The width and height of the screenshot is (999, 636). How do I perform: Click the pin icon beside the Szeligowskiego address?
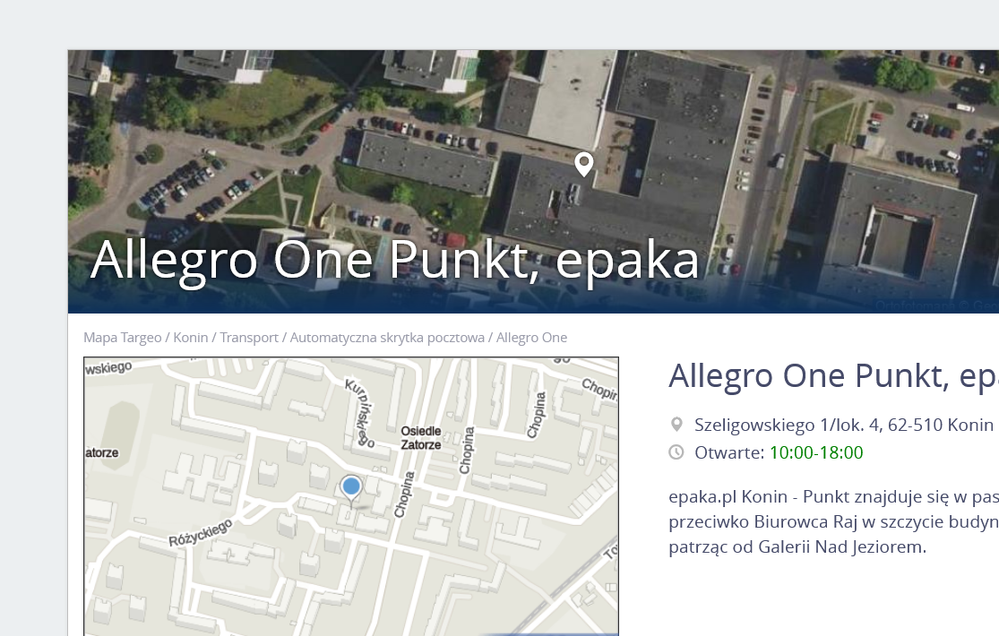click(676, 425)
